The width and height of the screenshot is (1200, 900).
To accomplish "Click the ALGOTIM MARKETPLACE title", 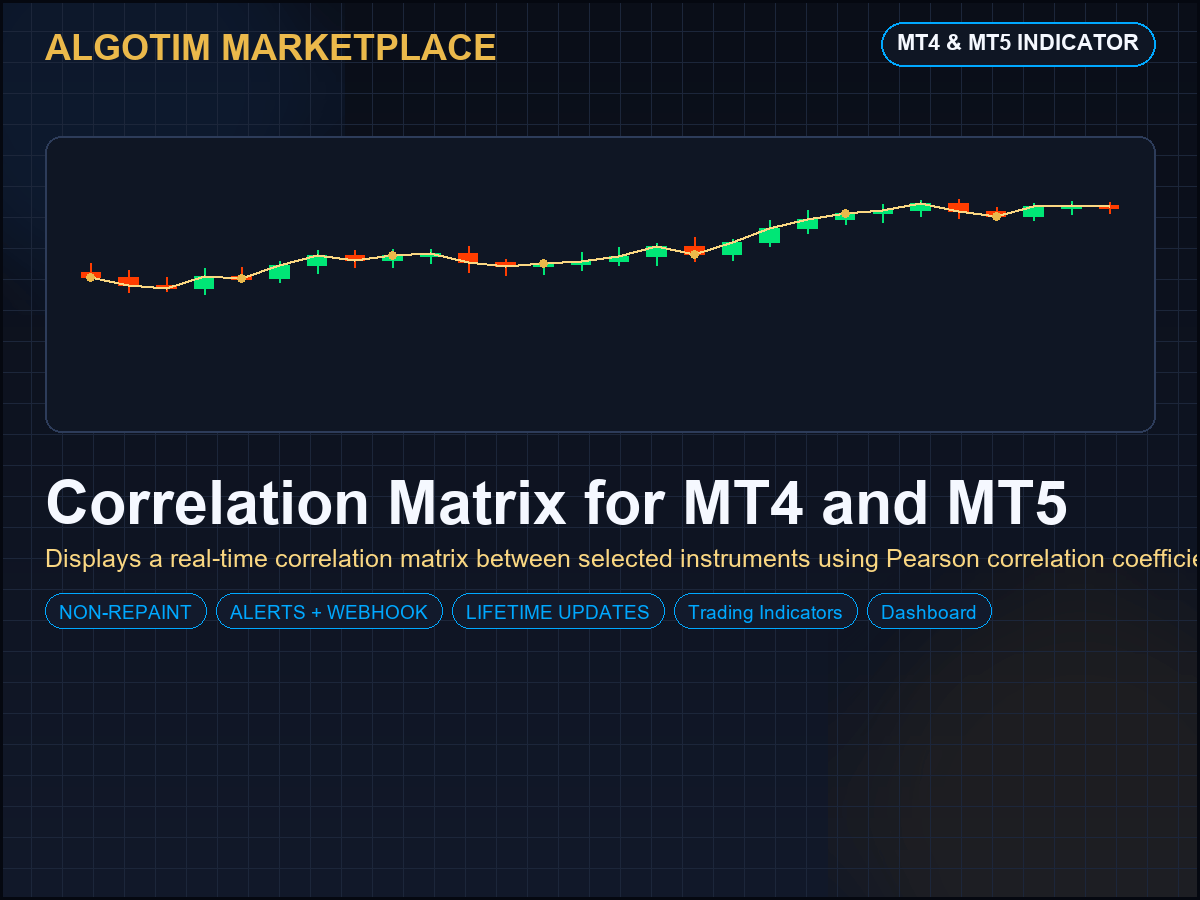I will [x=270, y=48].
